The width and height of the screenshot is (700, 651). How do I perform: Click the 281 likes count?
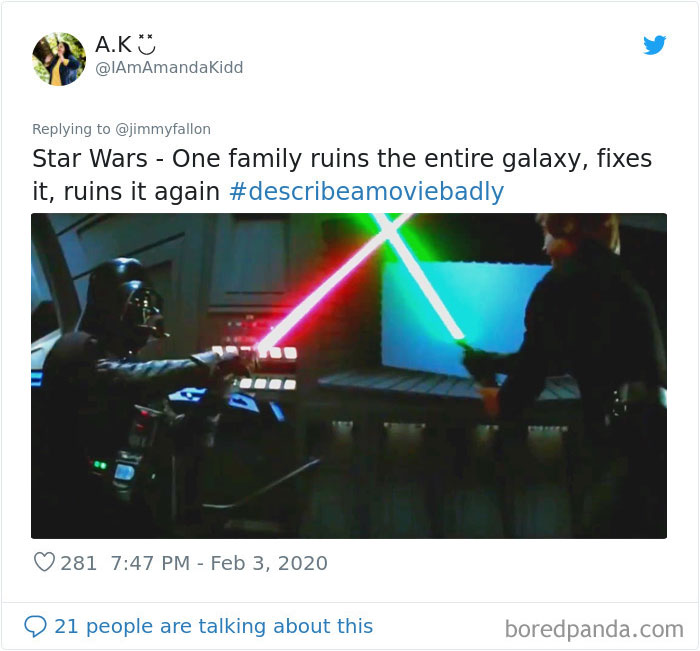click(x=79, y=563)
